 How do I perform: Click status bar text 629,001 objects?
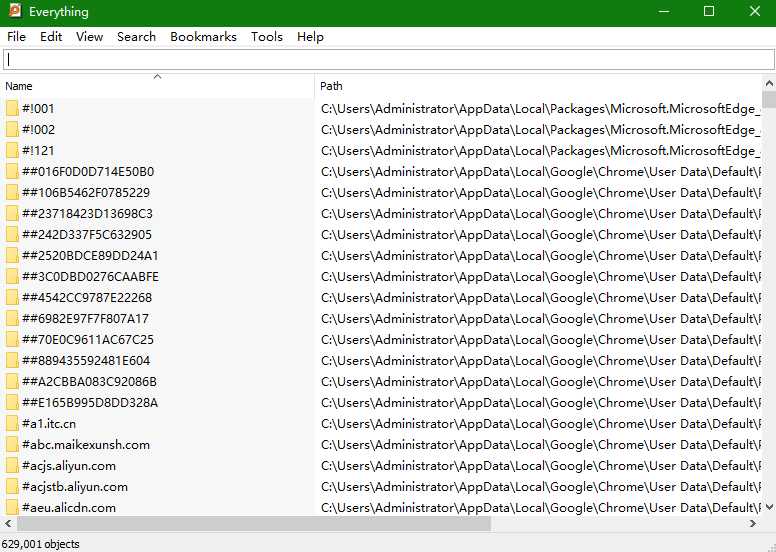[x=41, y=544]
